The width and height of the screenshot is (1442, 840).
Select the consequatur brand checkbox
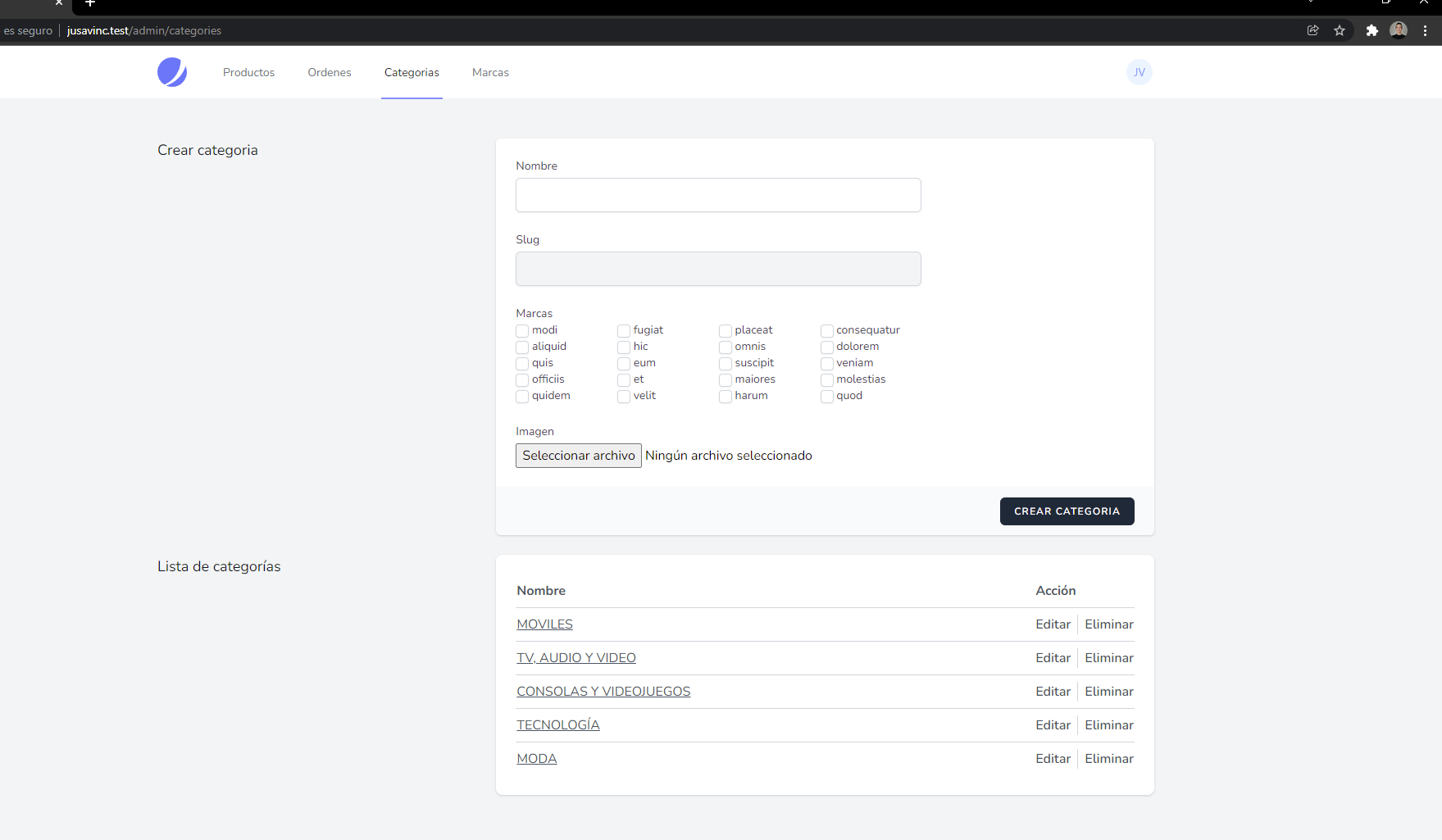tap(826, 330)
